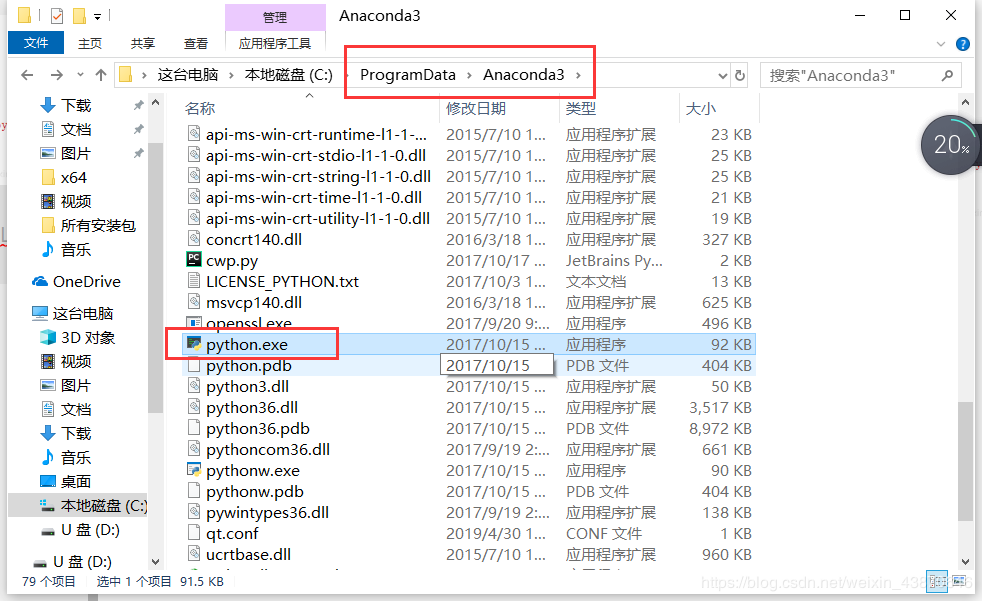
Task: Click ProgramData in the breadcrumb path
Action: [407, 74]
